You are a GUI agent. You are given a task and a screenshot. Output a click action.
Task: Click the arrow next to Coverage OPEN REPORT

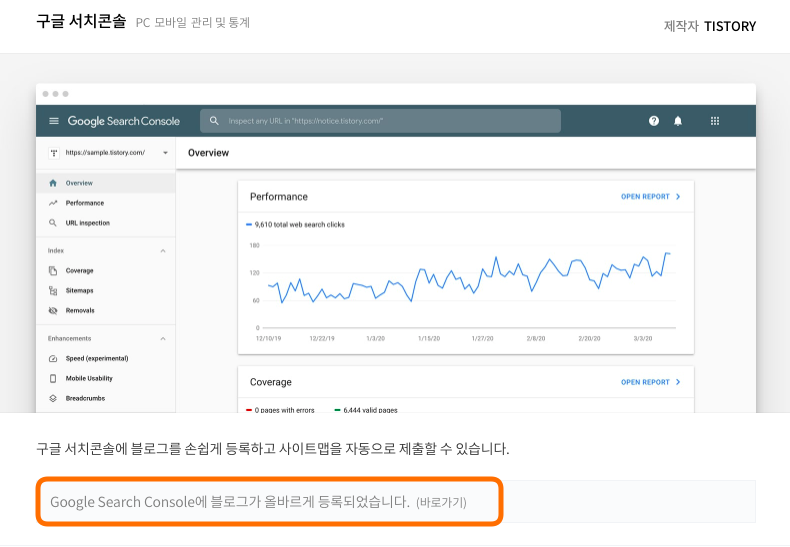tap(678, 382)
